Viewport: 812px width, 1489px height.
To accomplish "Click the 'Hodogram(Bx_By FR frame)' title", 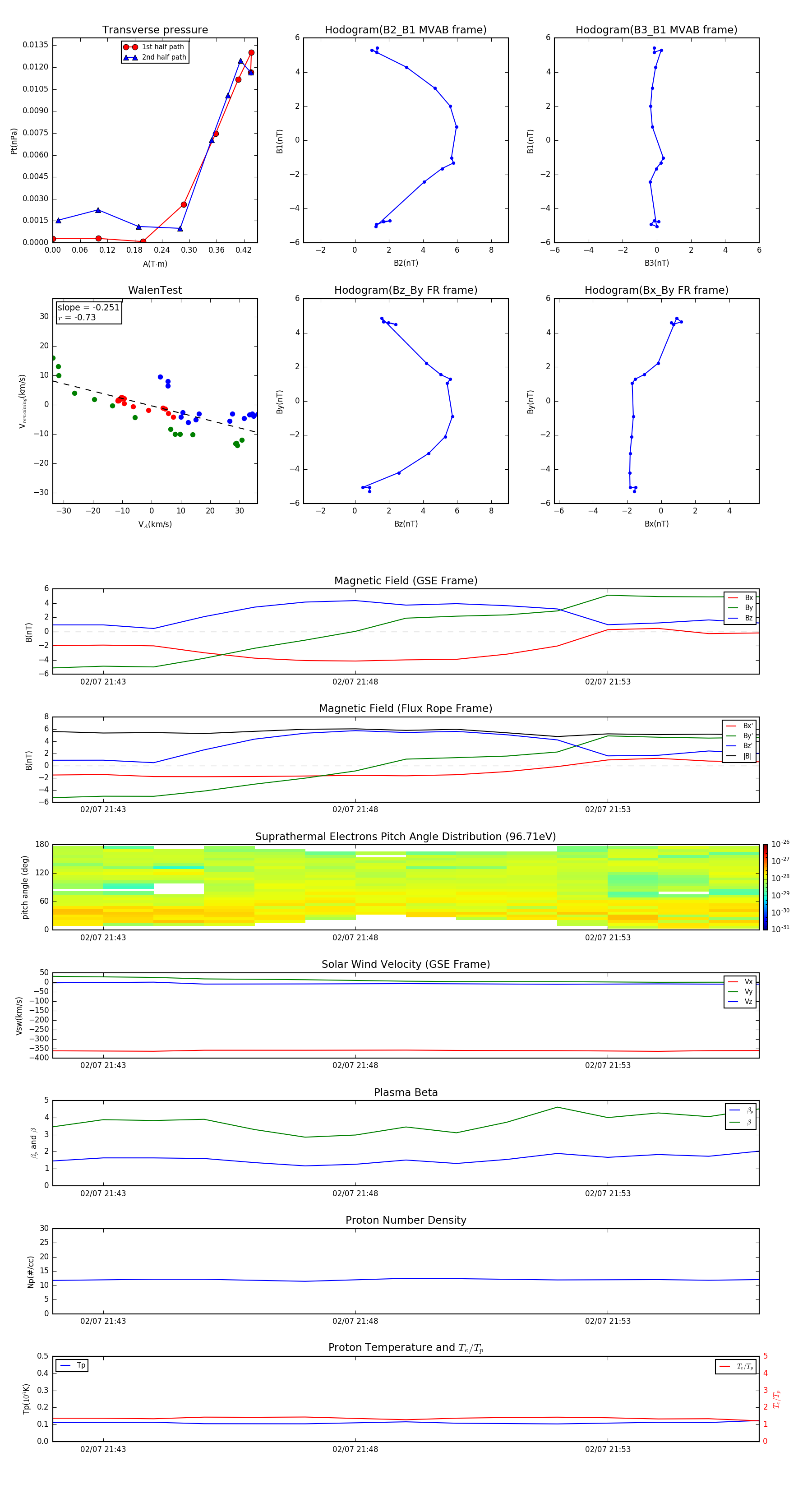I will pos(656,290).
